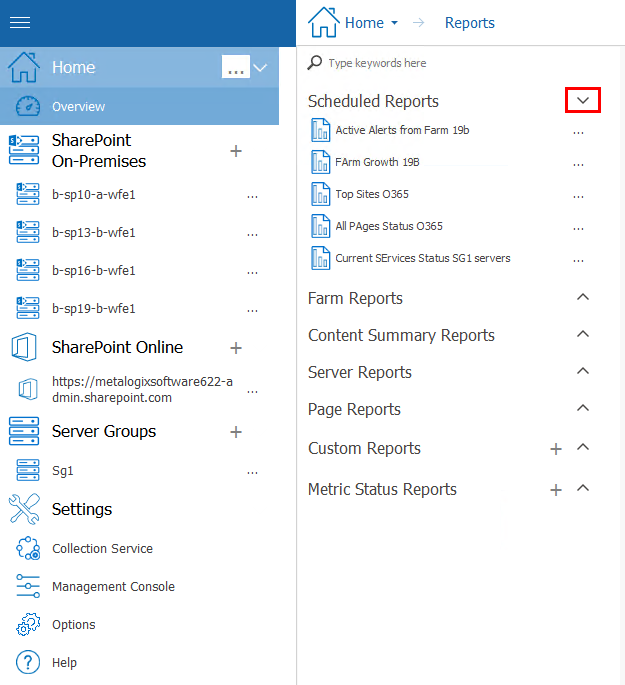The height and width of the screenshot is (685, 625).
Task: Open the Overview entry
Action: (79, 107)
